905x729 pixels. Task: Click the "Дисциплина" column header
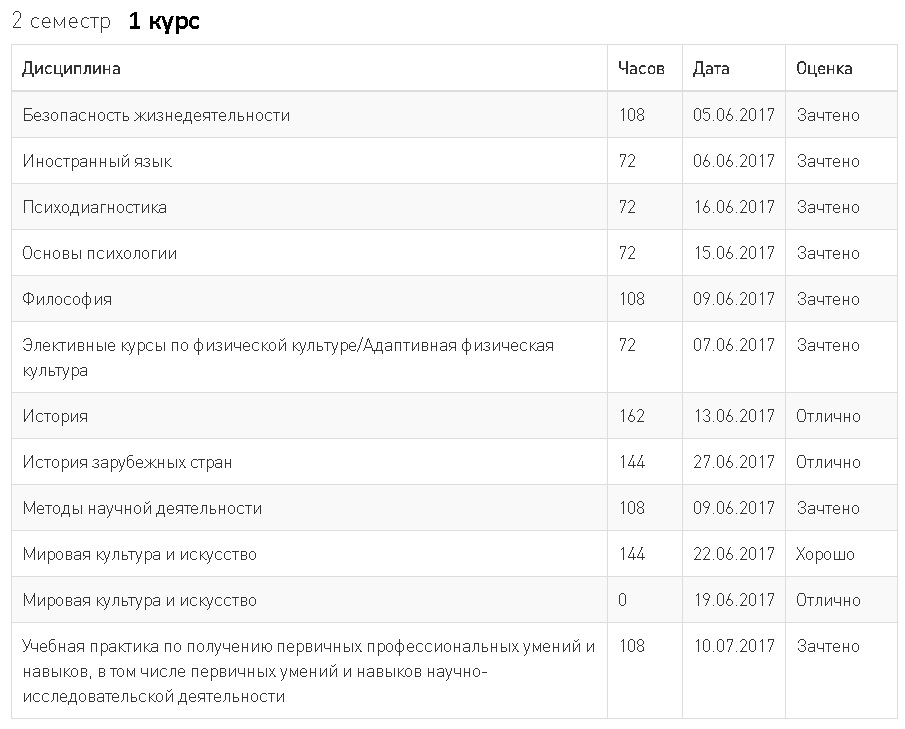tap(71, 69)
